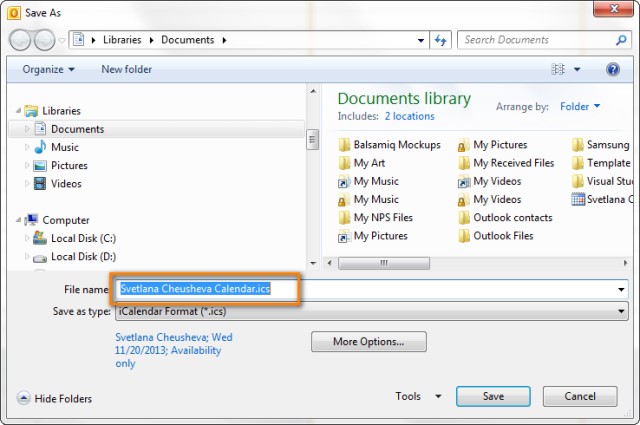Click the Local Disk (D:) drive icon
The height and width of the screenshot is (425, 640).
click(40, 258)
